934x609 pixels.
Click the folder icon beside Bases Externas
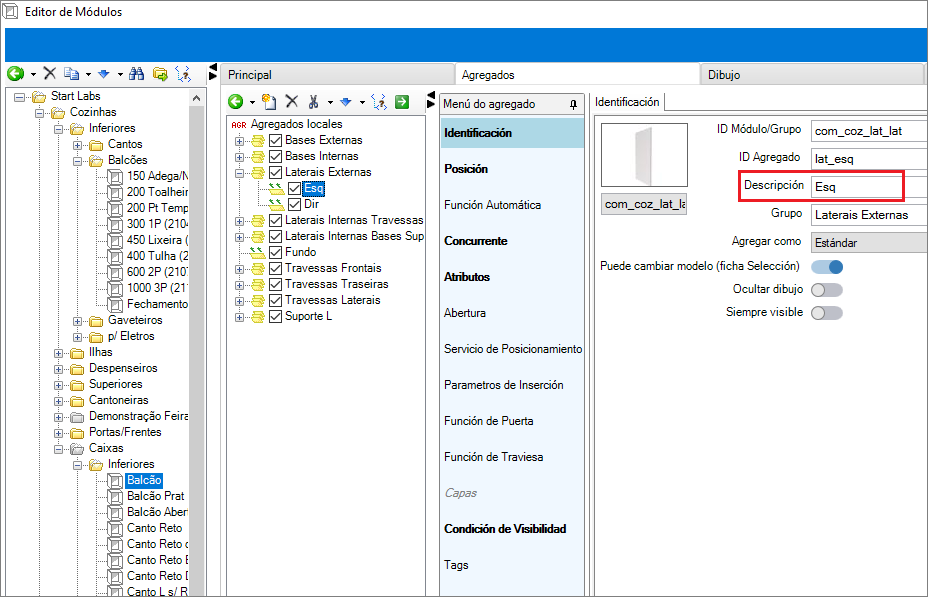(257, 141)
